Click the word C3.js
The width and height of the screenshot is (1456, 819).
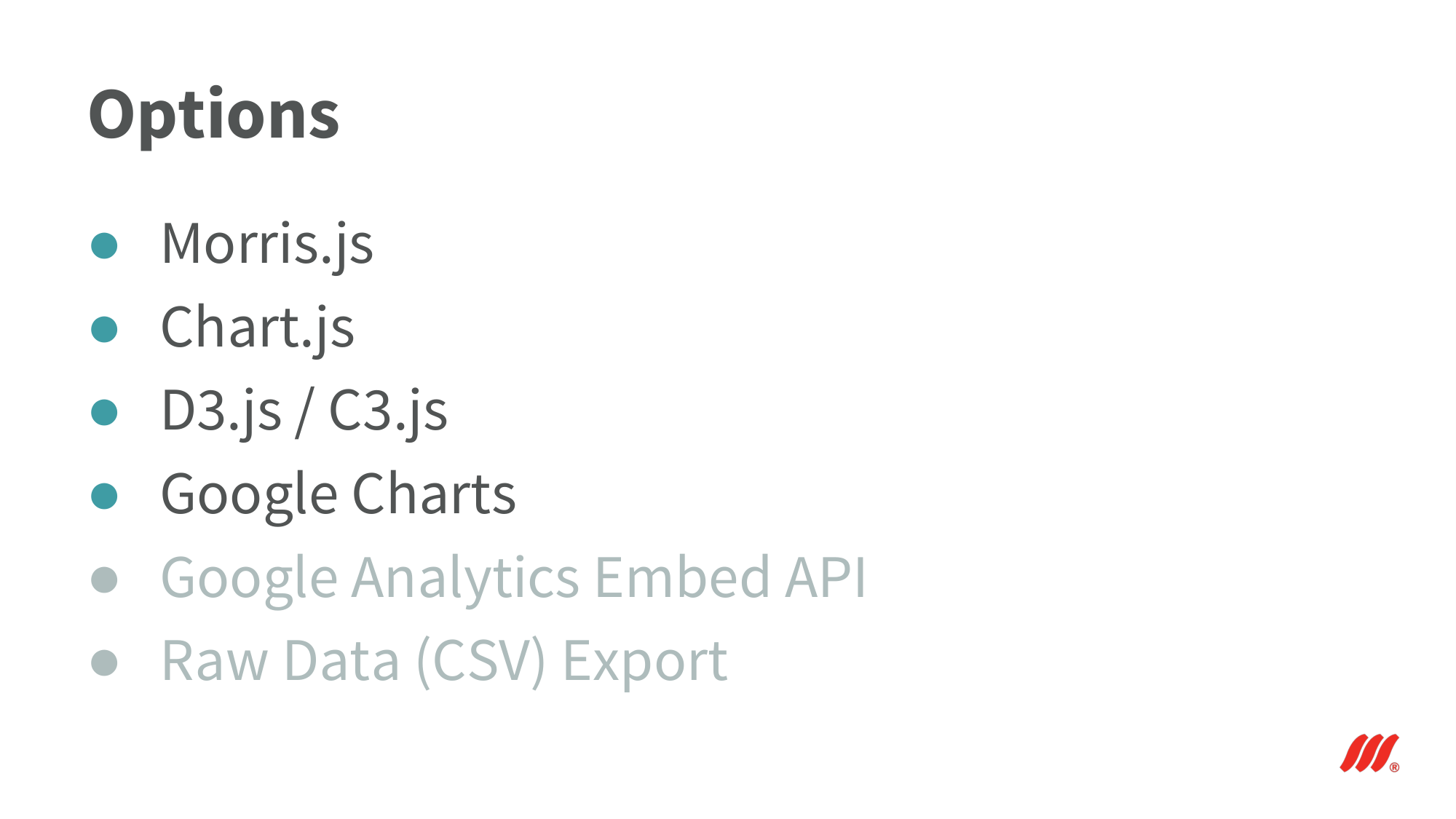point(389,413)
